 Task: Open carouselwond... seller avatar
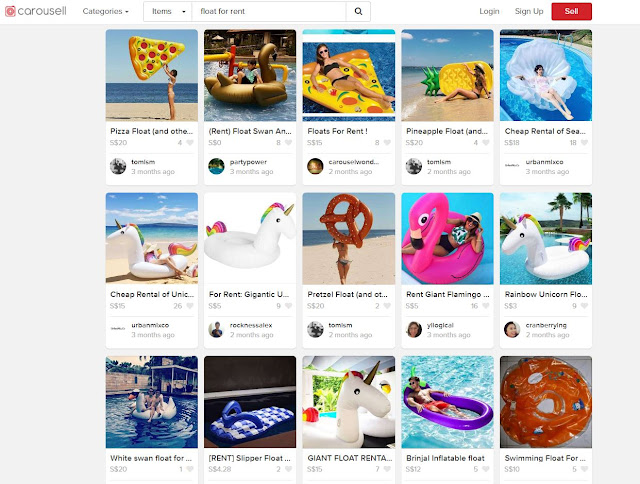(x=315, y=167)
